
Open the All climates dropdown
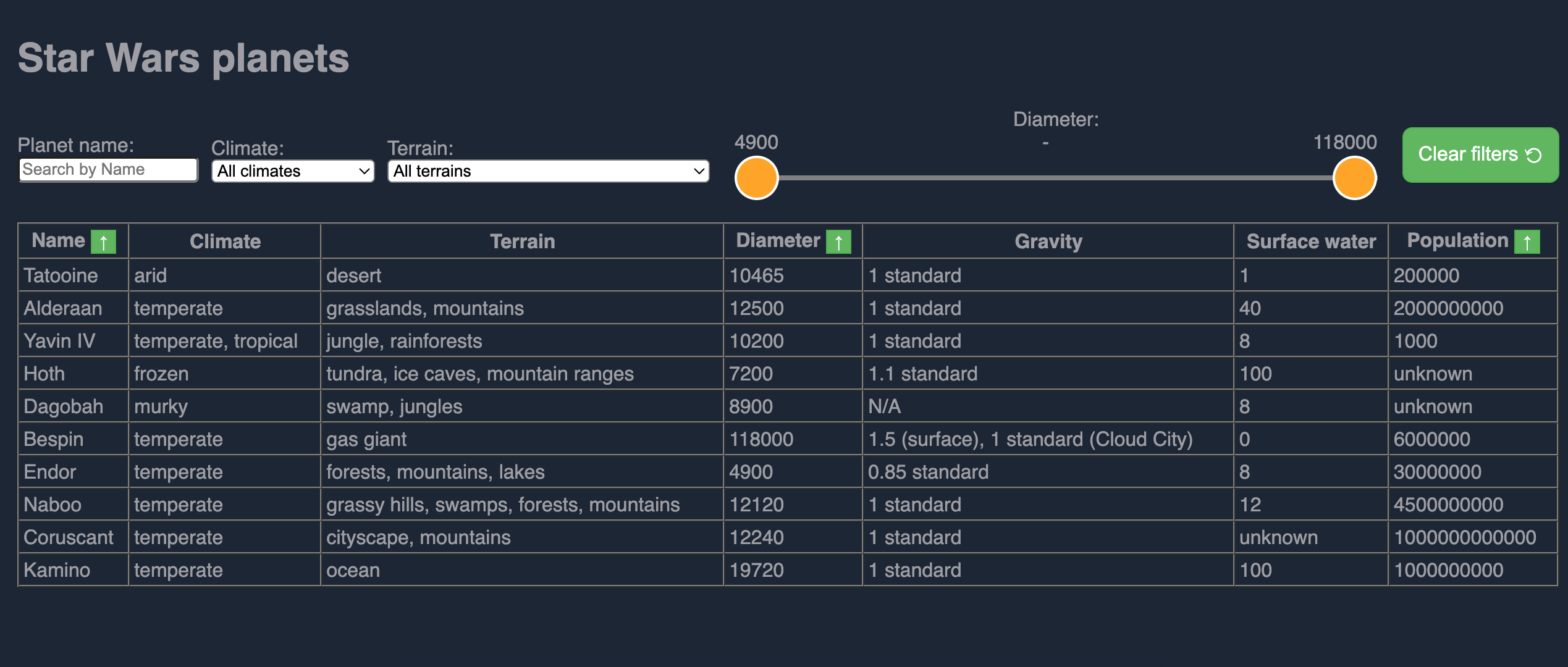click(292, 171)
